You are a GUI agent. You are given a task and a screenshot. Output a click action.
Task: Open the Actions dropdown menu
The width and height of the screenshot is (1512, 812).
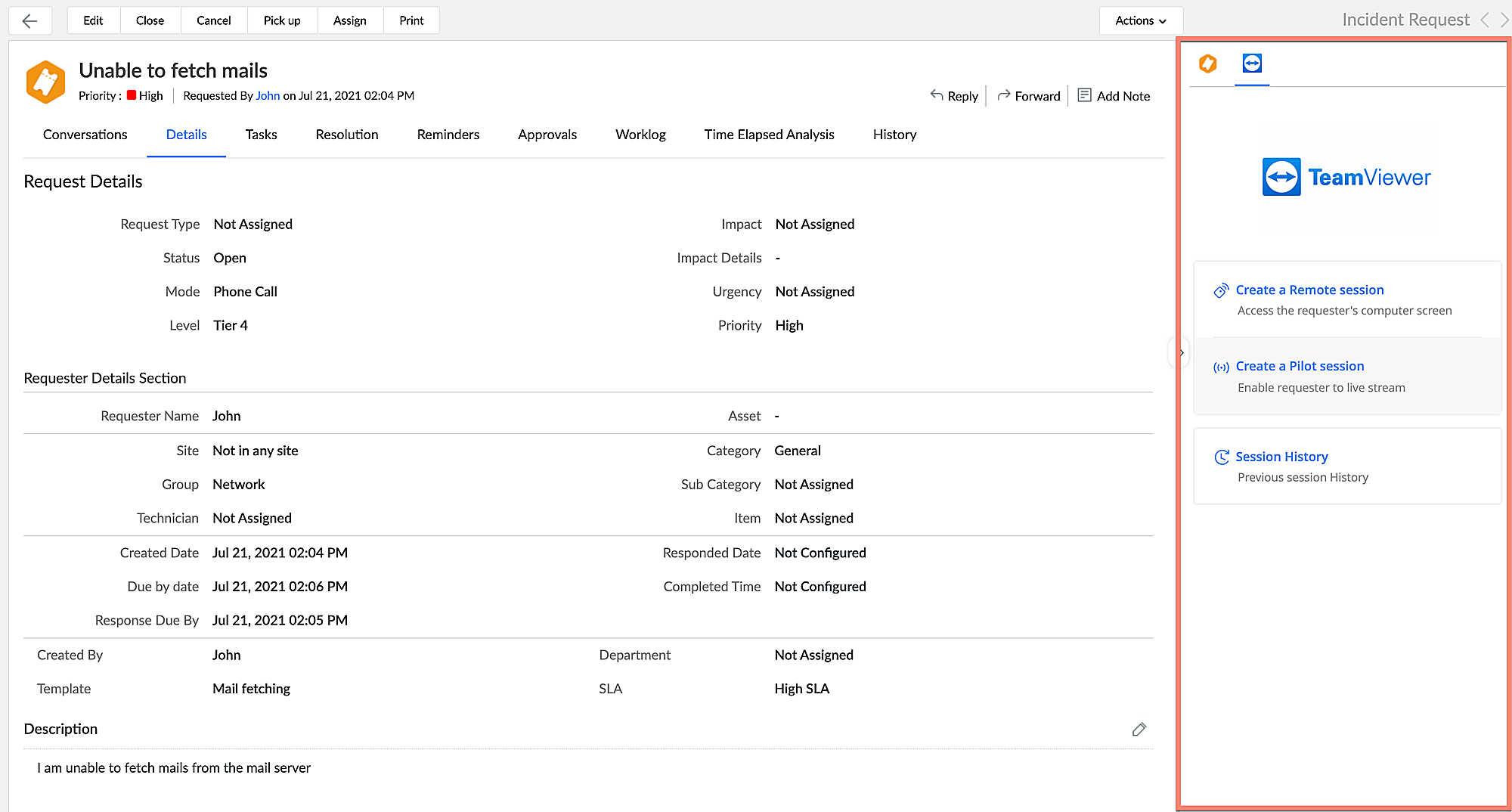[1140, 20]
